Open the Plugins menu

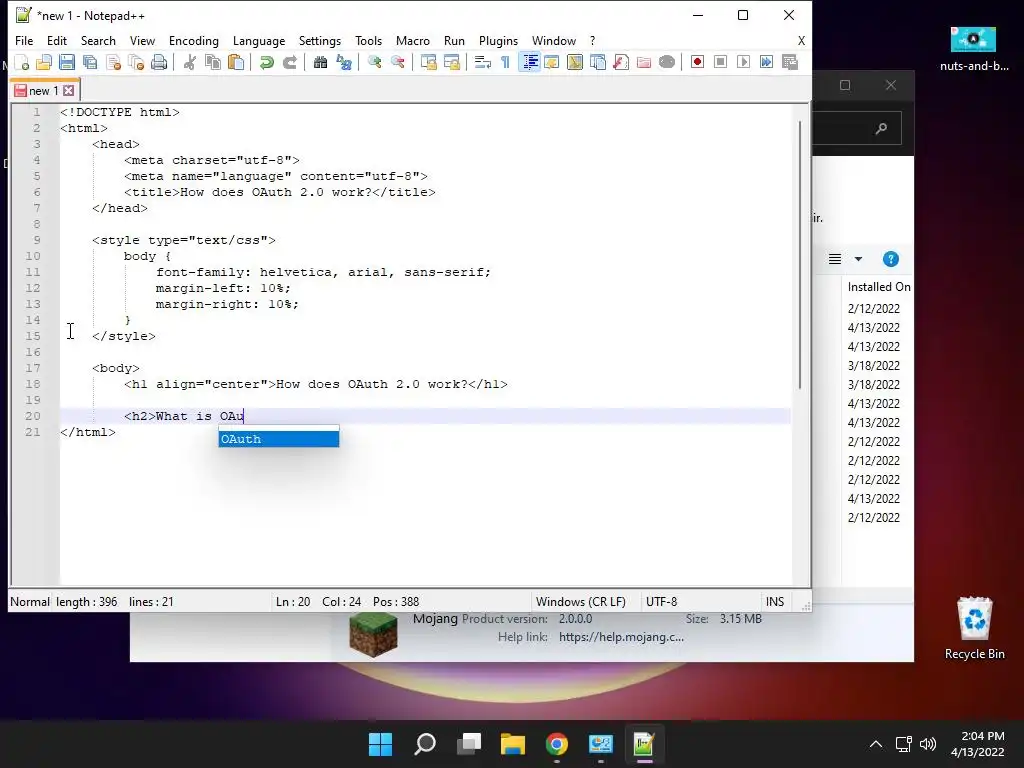pyautogui.click(x=498, y=40)
